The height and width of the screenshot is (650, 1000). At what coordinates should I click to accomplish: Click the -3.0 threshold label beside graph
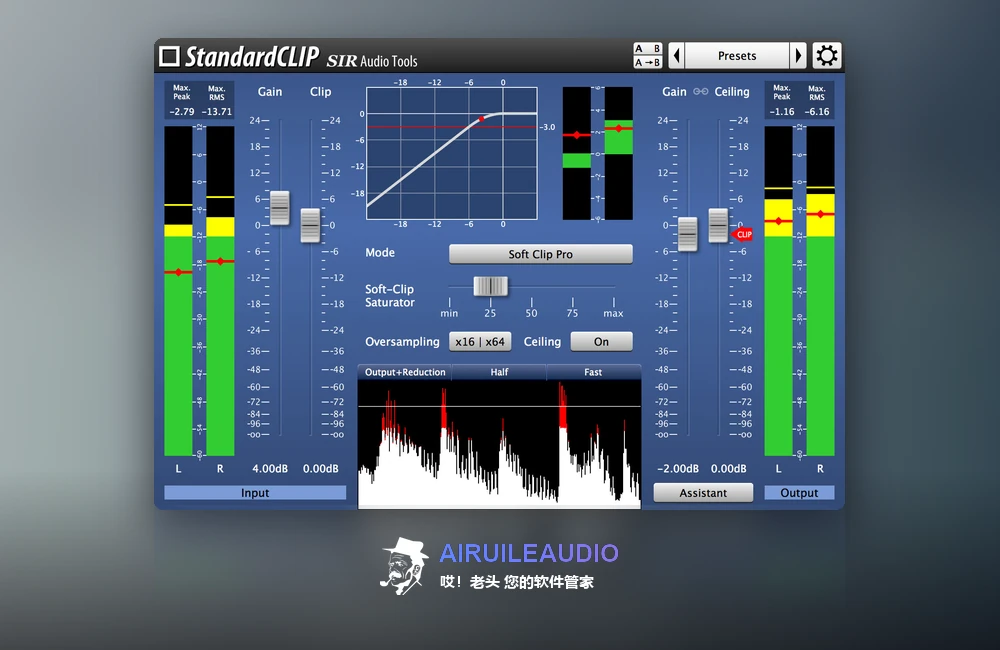[548, 127]
